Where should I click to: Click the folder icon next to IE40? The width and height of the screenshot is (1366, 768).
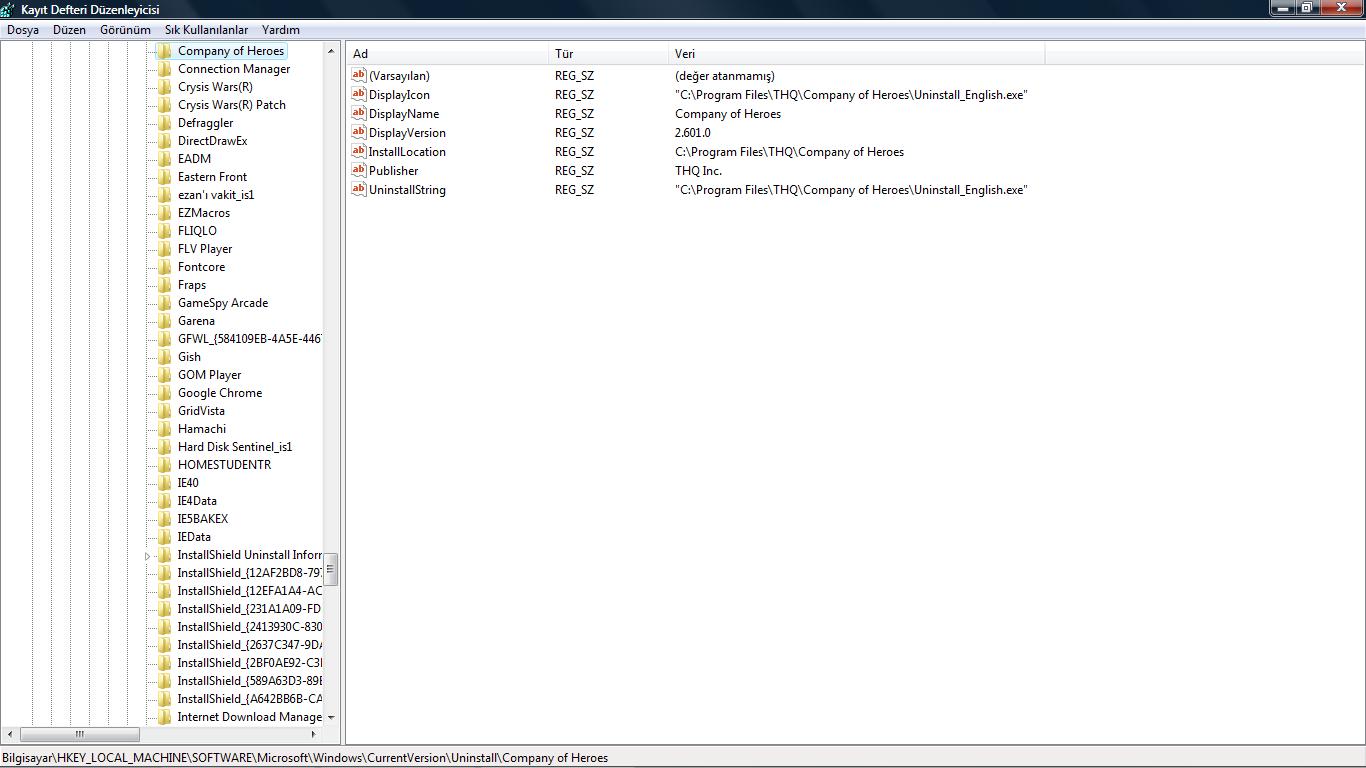[x=165, y=483]
